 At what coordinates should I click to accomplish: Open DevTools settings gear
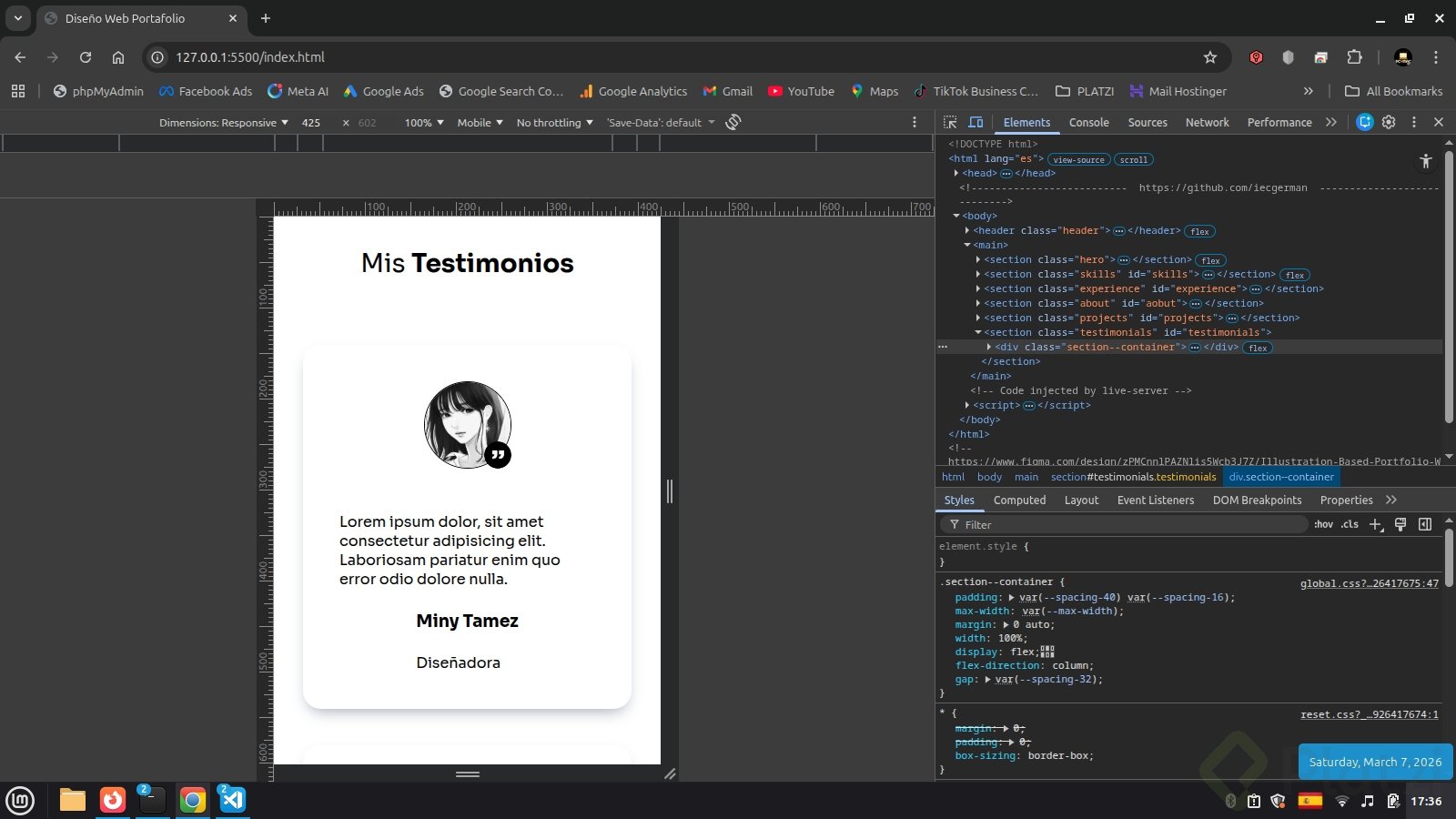(1389, 122)
